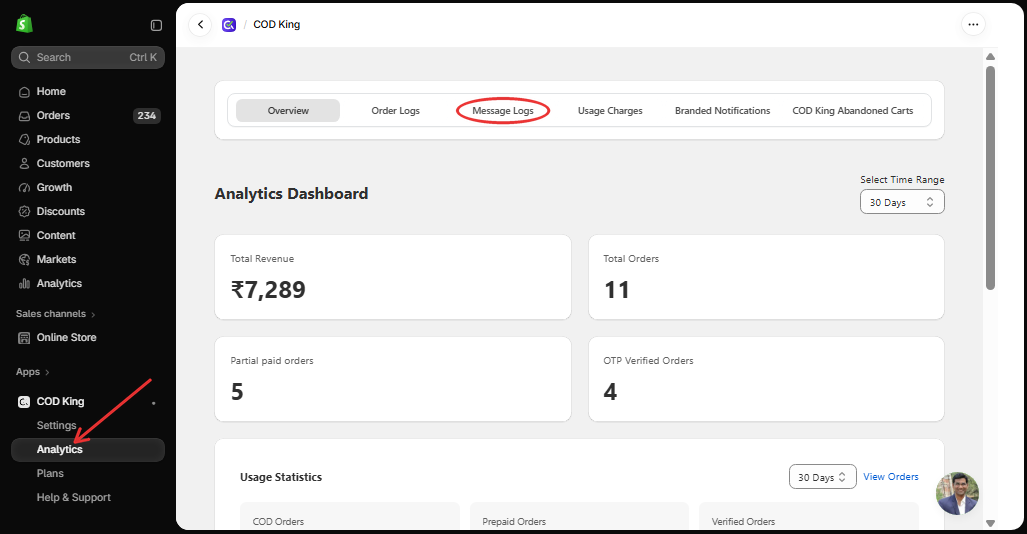Screen dimensions: 1027x534
Task: Click the vertical scrollbar thumb
Action: (x=990, y=177)
